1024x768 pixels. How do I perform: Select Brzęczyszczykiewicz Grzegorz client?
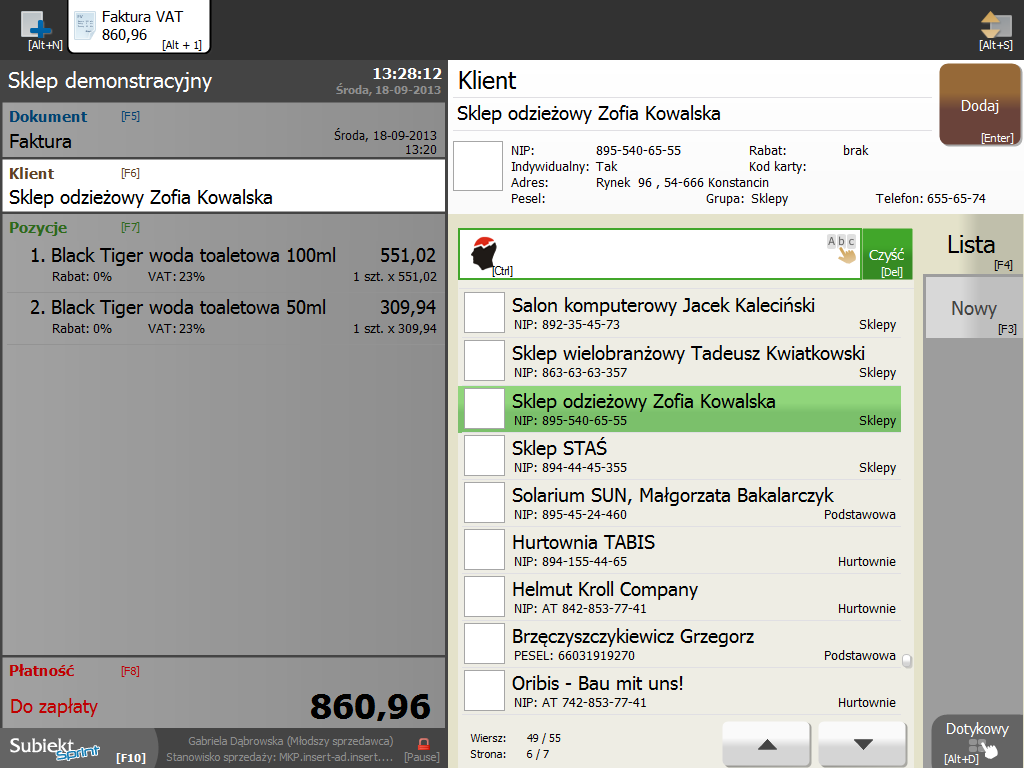click(x=680, y=644)
